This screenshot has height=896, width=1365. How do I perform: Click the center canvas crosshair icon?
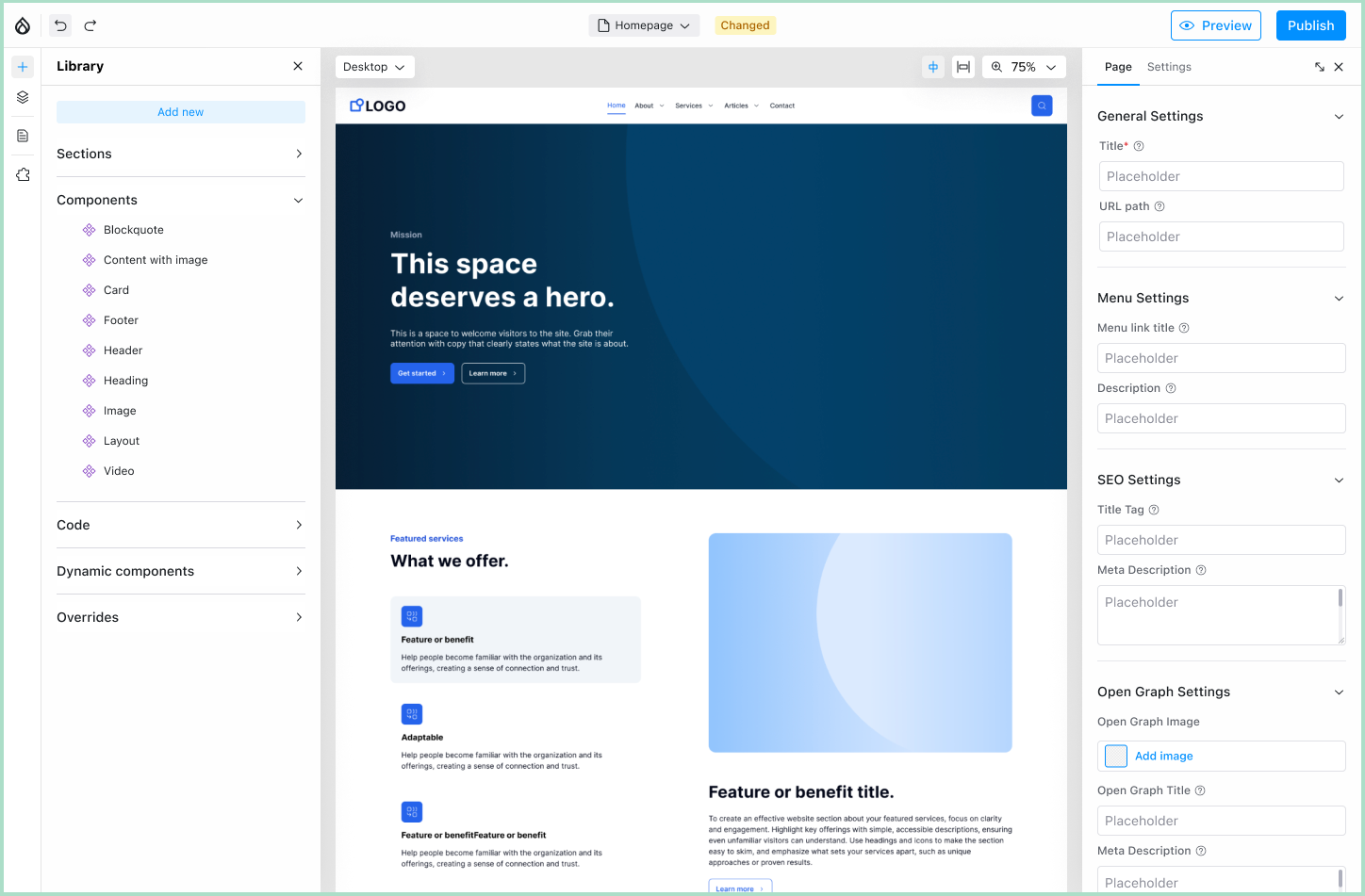[933, 67]
